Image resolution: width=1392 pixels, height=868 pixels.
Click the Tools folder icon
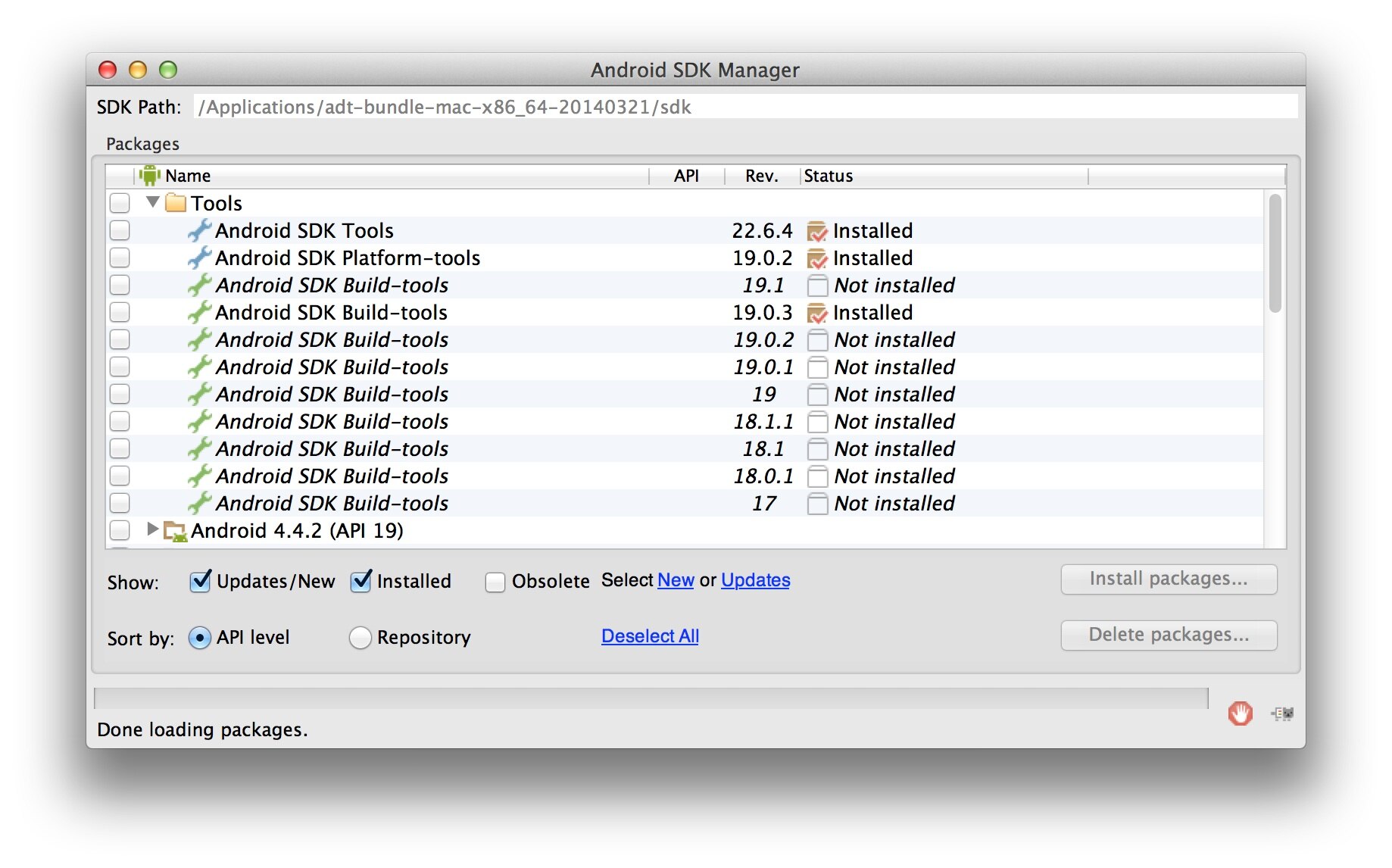pyautogui.click(x=176, y=203)
